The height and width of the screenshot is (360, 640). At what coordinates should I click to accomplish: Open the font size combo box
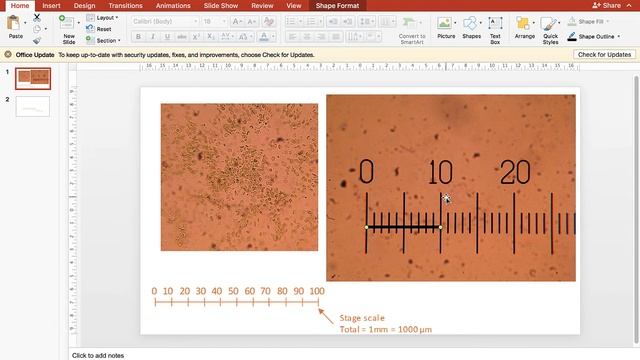[x=214, y=21]
